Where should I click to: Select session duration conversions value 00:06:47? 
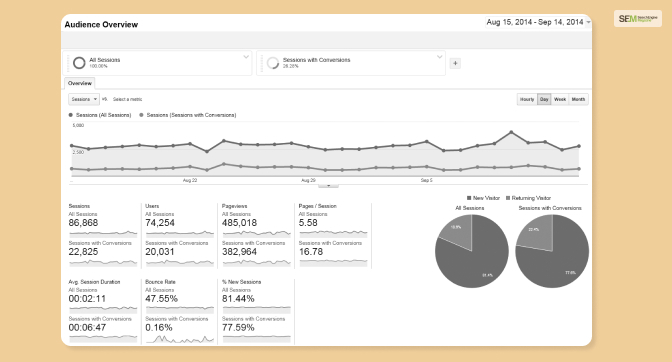pos(87,327)
